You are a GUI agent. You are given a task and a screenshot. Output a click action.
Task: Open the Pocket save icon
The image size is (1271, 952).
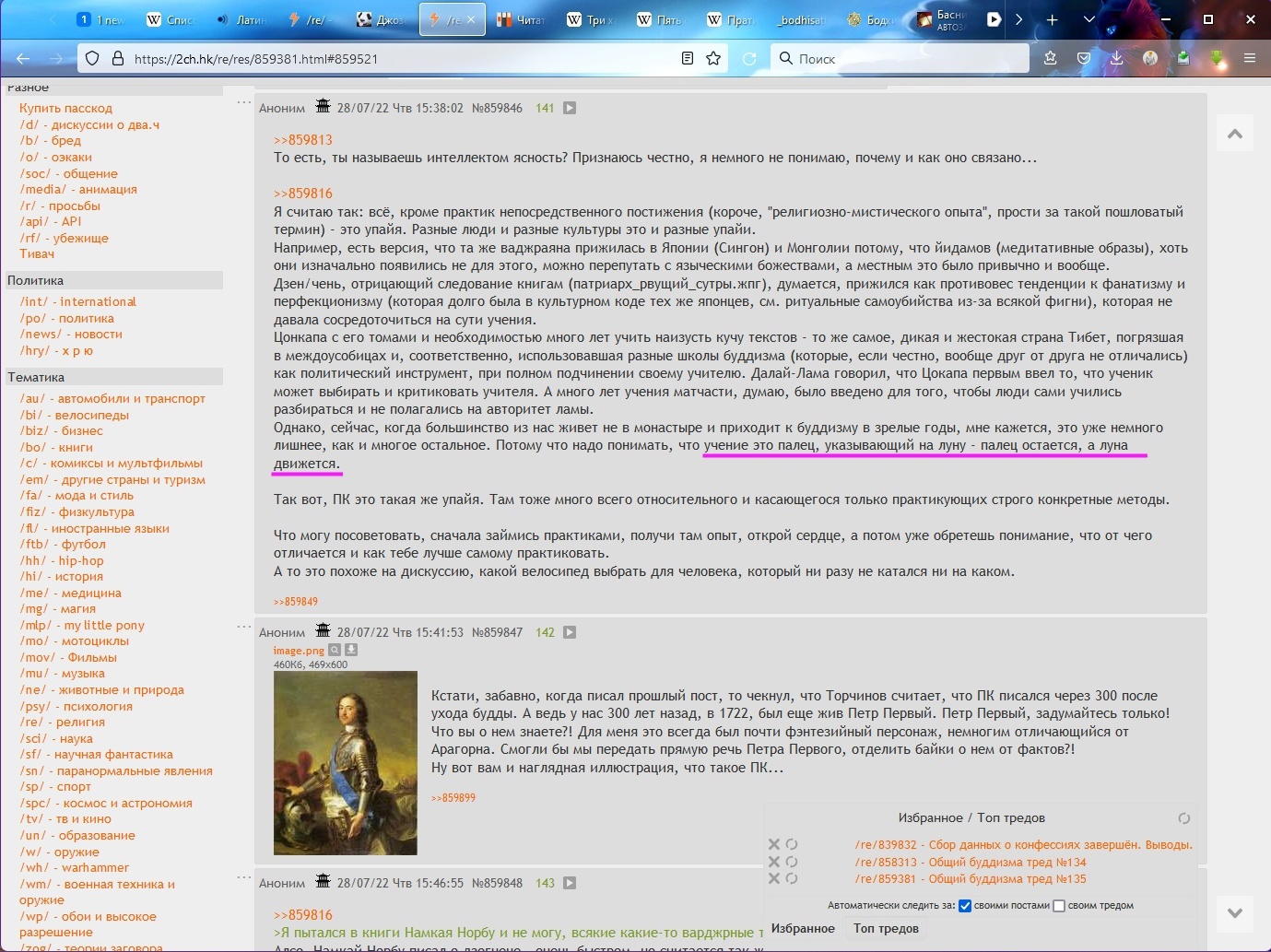[1084, 58]
